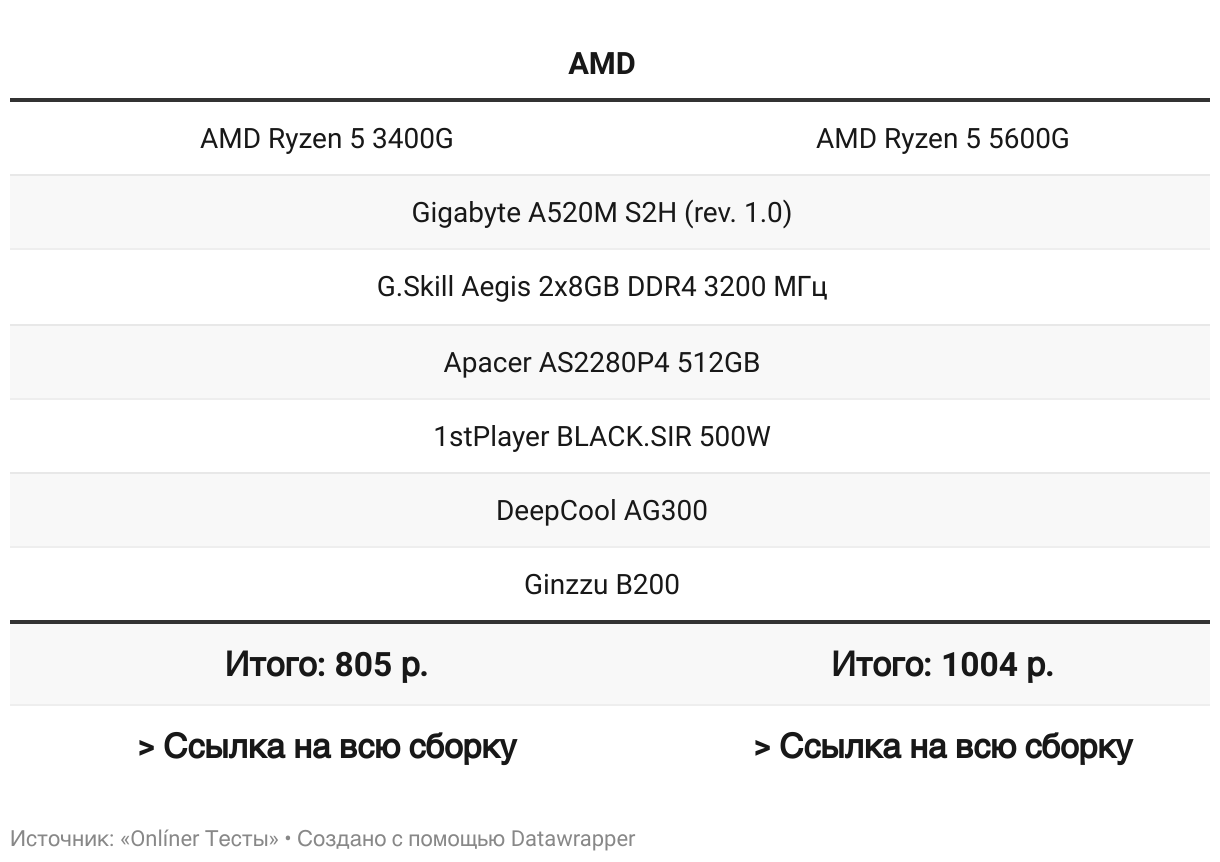
Task: Click the "3200 МГц" memory speed text
Action: 765,287
